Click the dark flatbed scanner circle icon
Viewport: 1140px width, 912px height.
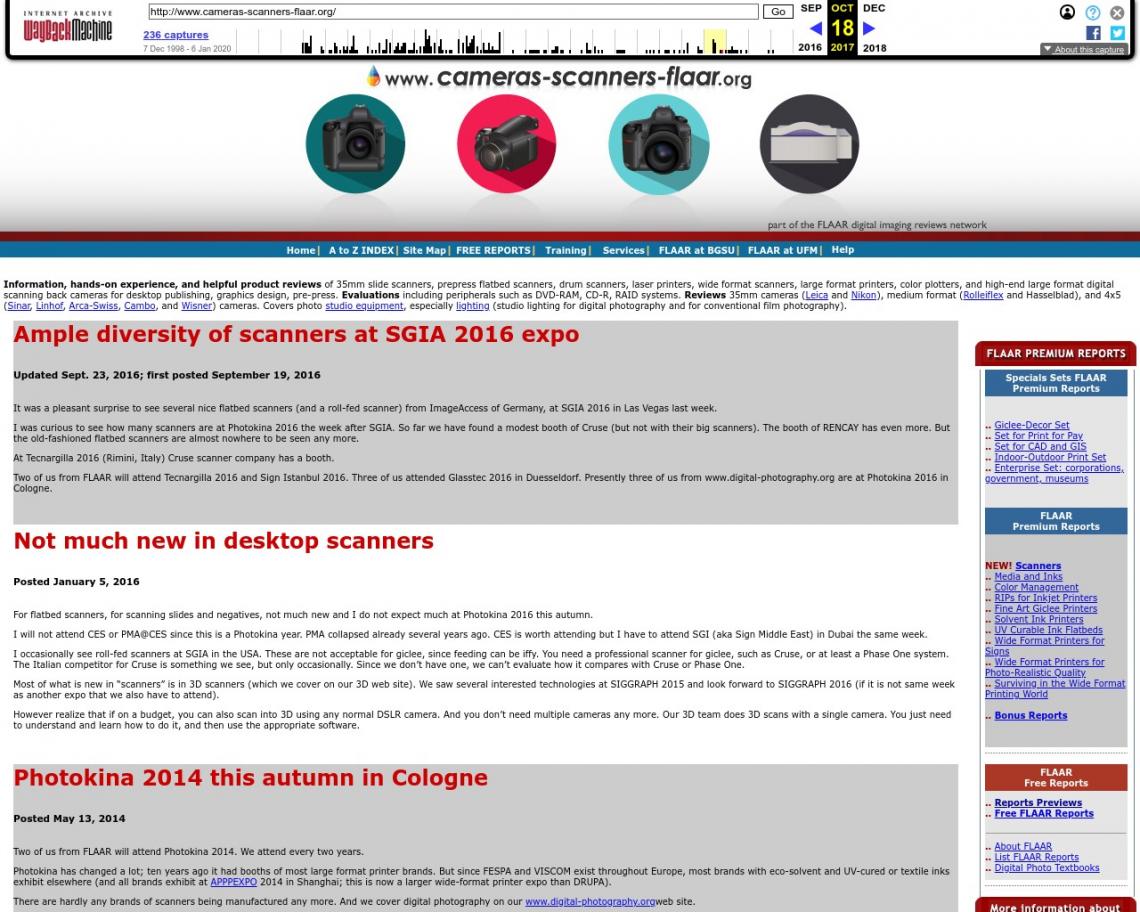[x=809, y=143]
